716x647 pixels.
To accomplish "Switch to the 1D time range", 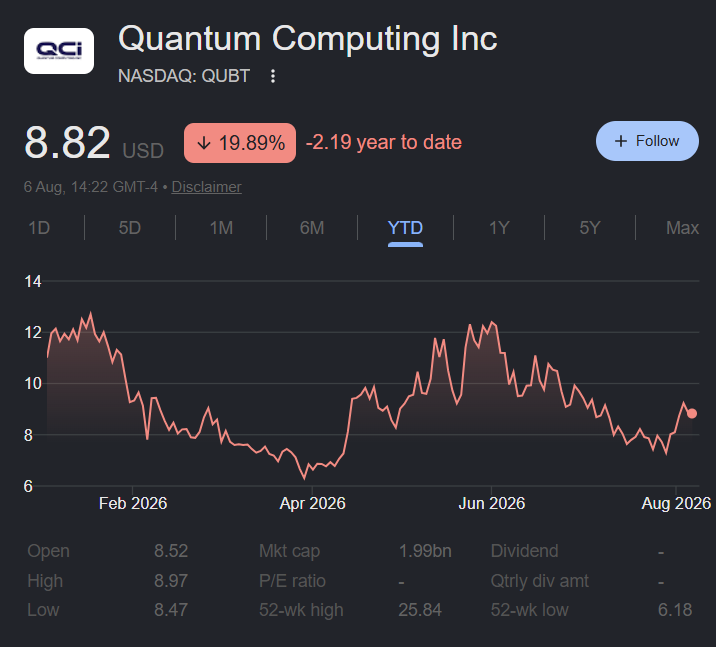I will pyautogui.click(x=39, y=228).
